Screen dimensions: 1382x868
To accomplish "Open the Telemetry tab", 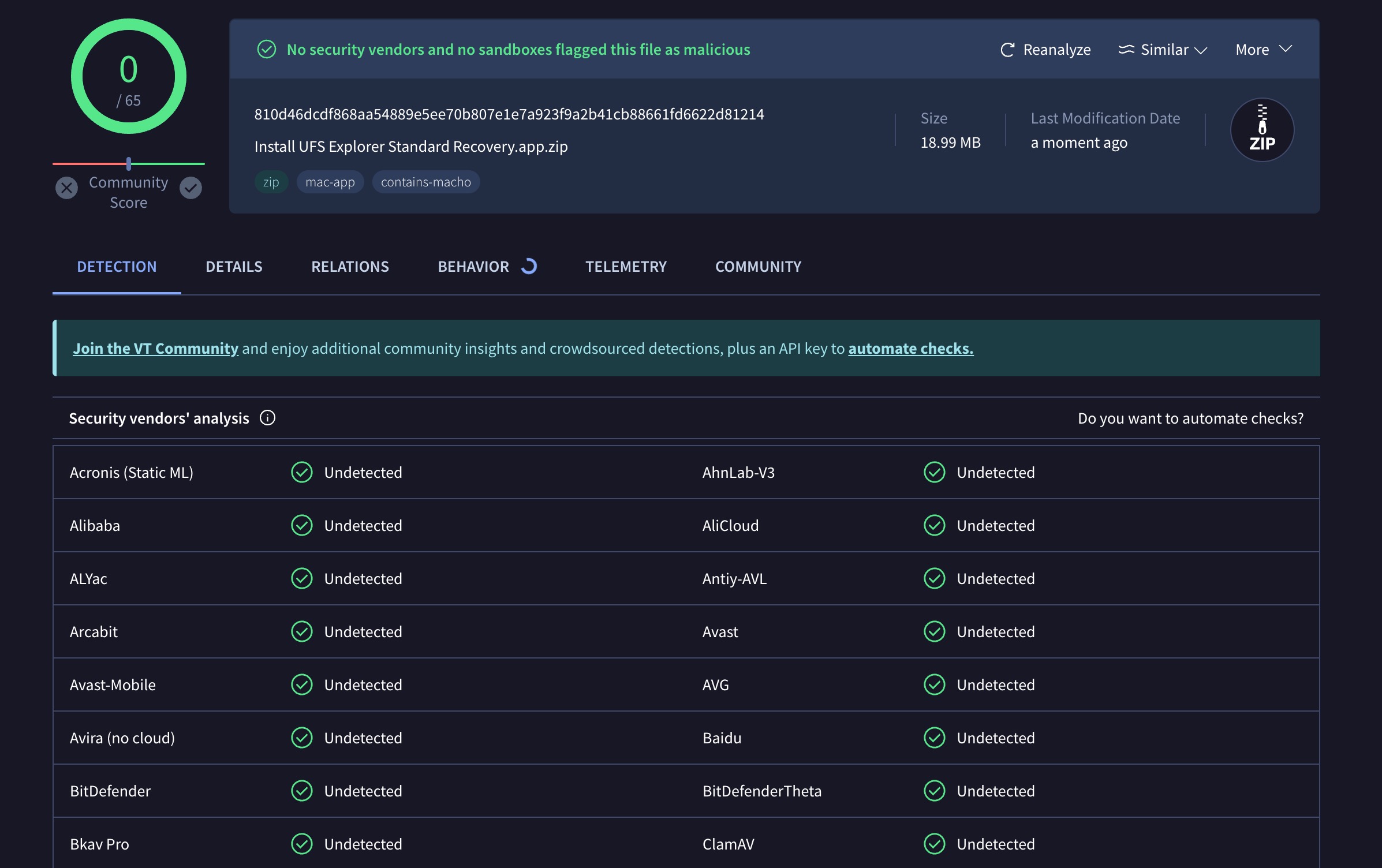I will pyautogui.click(x=626, y=267).
